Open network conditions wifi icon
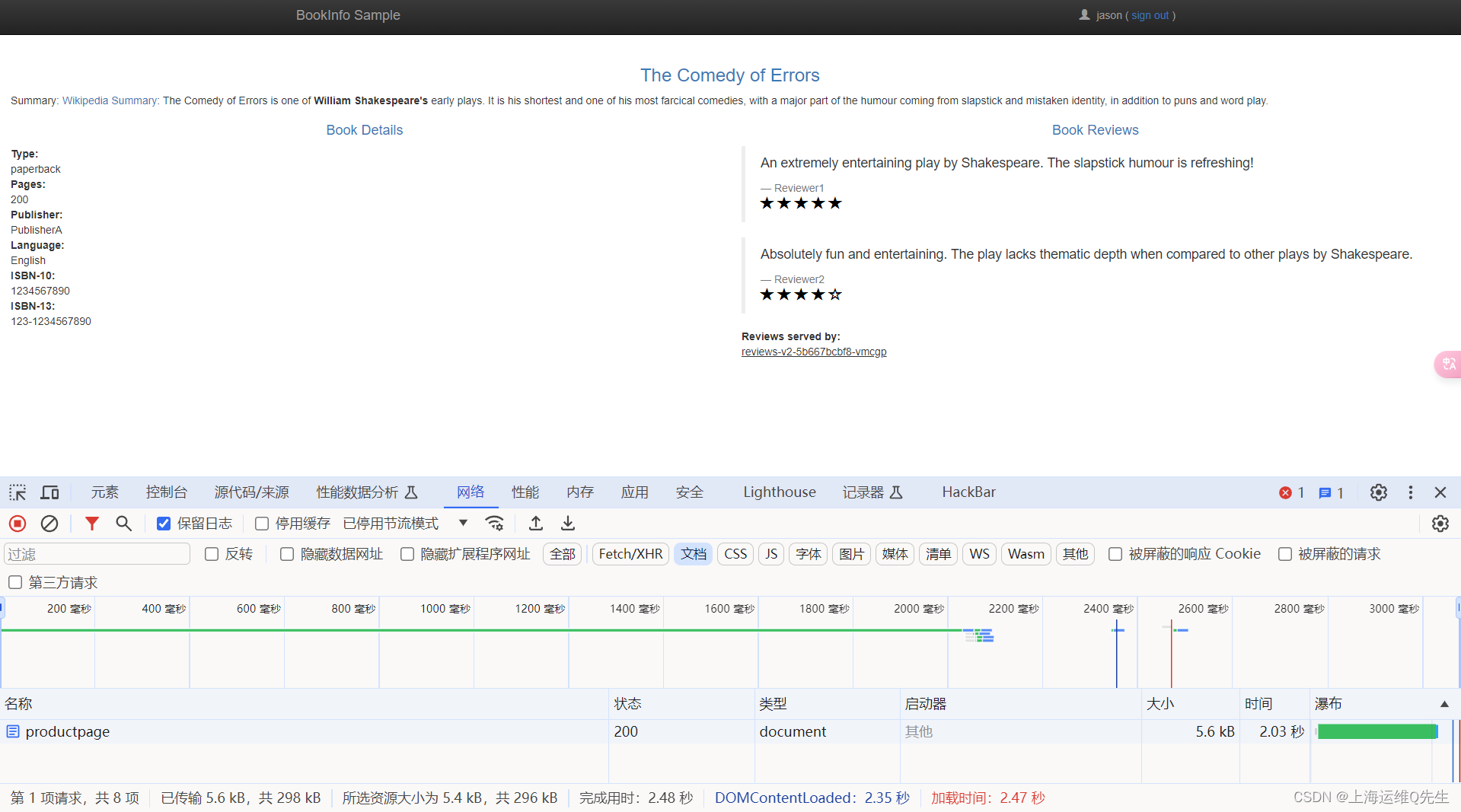Screen dimensions: 1461x812 pos(495,524)
